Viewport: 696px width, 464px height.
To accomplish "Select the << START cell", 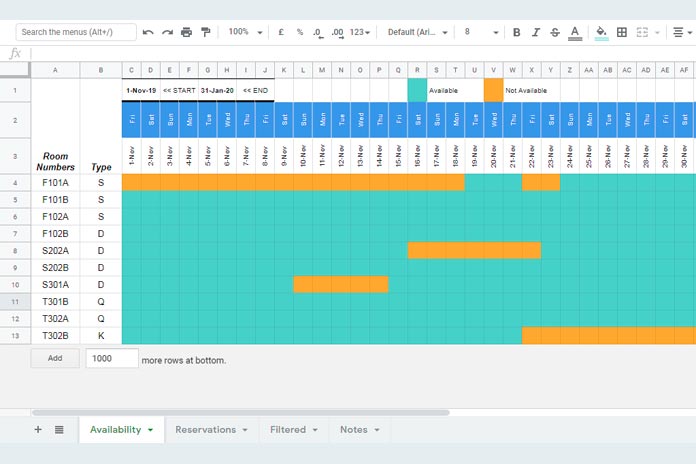I will 179,90.
